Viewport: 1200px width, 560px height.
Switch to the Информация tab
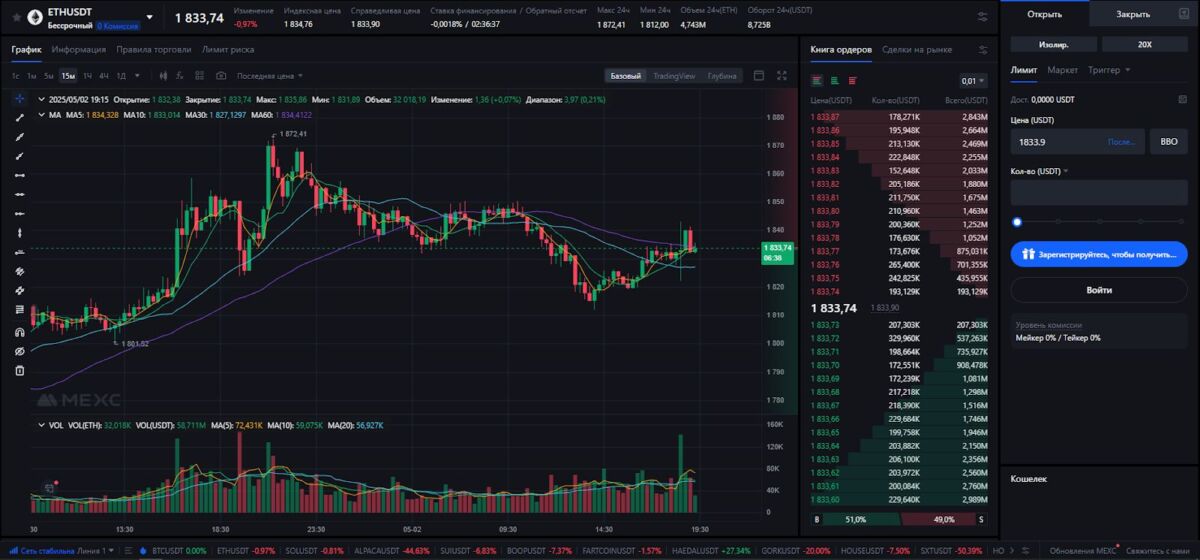(x=79, y=49)
